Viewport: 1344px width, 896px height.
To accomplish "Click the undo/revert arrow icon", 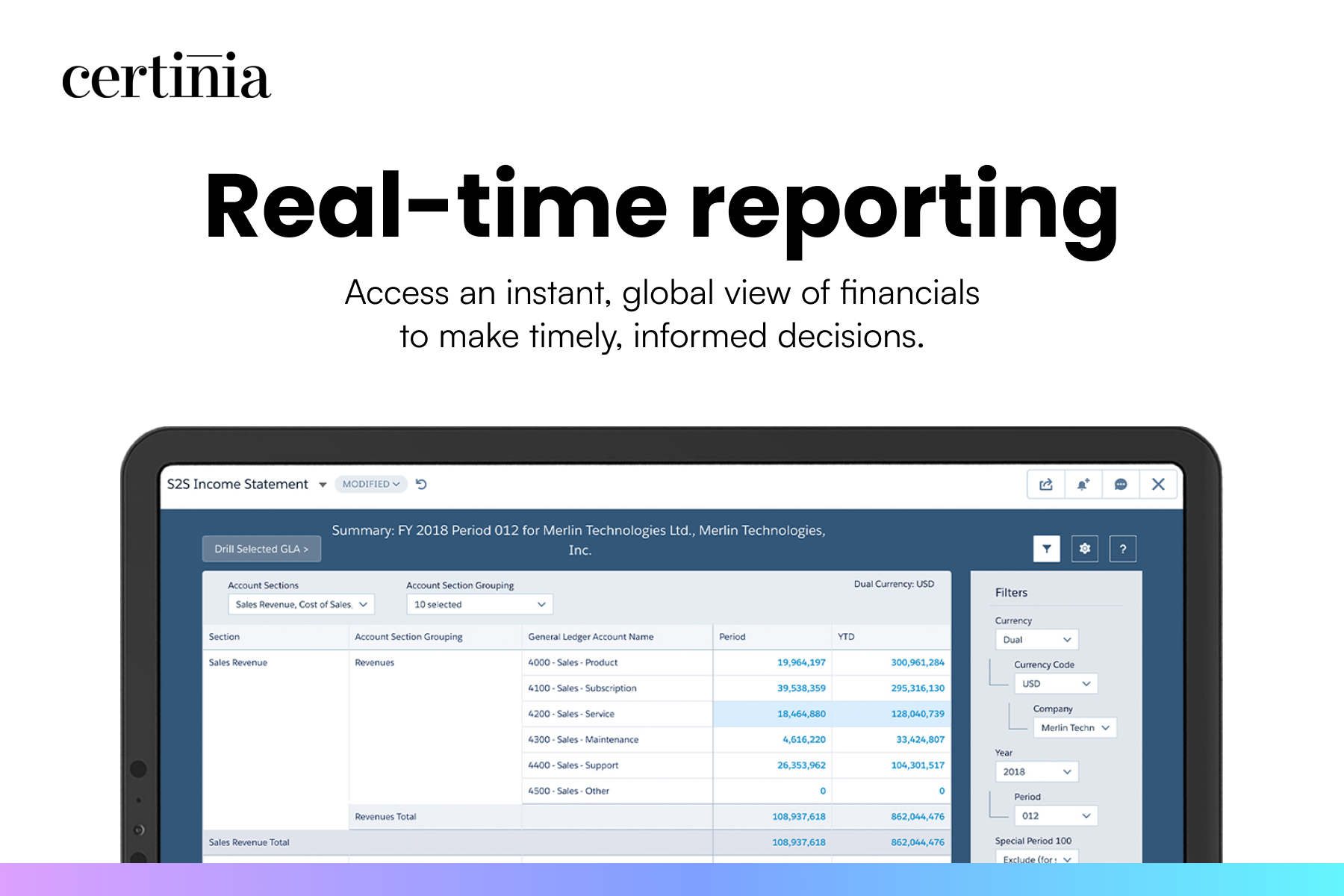I will (421, 484).
